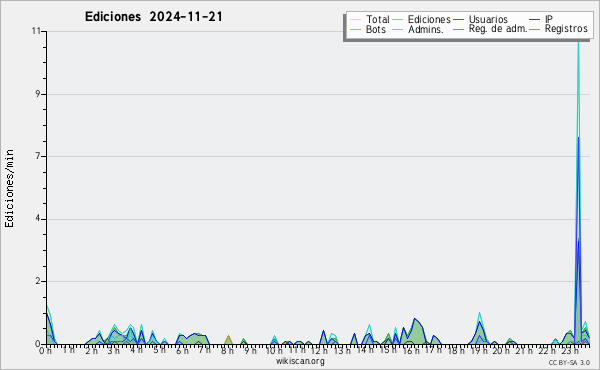Click the blue Usuarios legend line swatch
This screenshot has width=600, height=370.
click(x=458, y=20)
